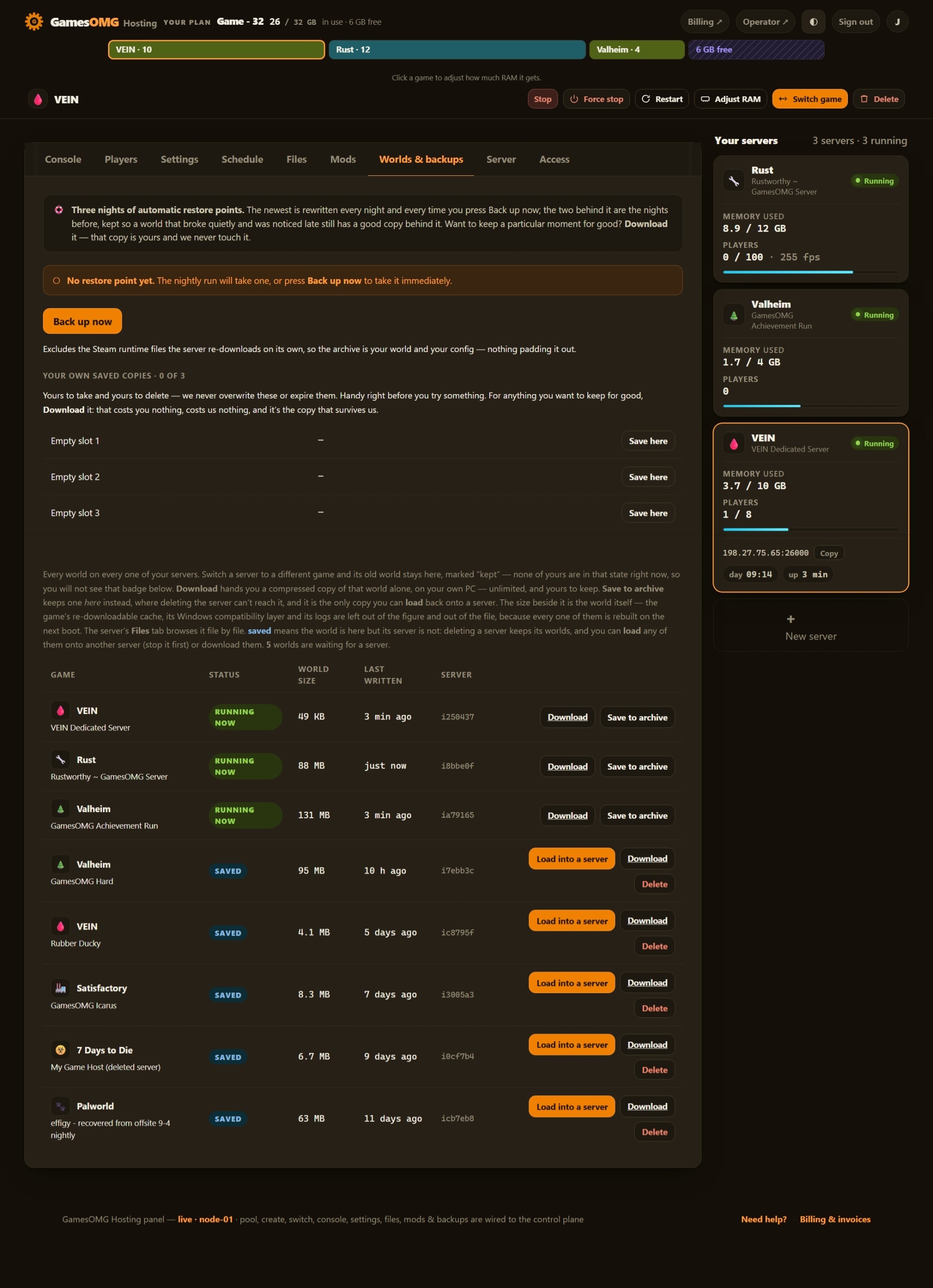Load the Satisfactory world into a server
Screen dimensions: 933x1288
point(571,983)
